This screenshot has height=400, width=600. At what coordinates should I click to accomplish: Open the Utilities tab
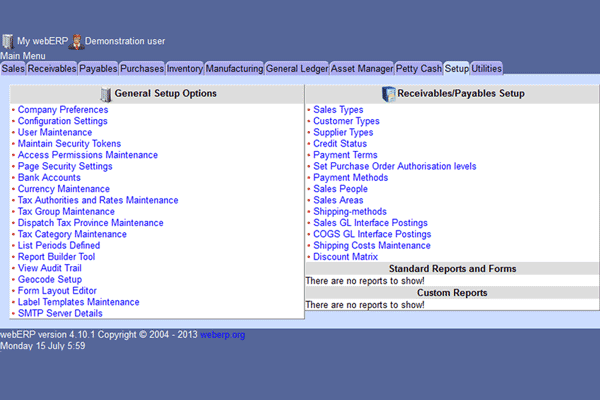(x=487, y=69)
